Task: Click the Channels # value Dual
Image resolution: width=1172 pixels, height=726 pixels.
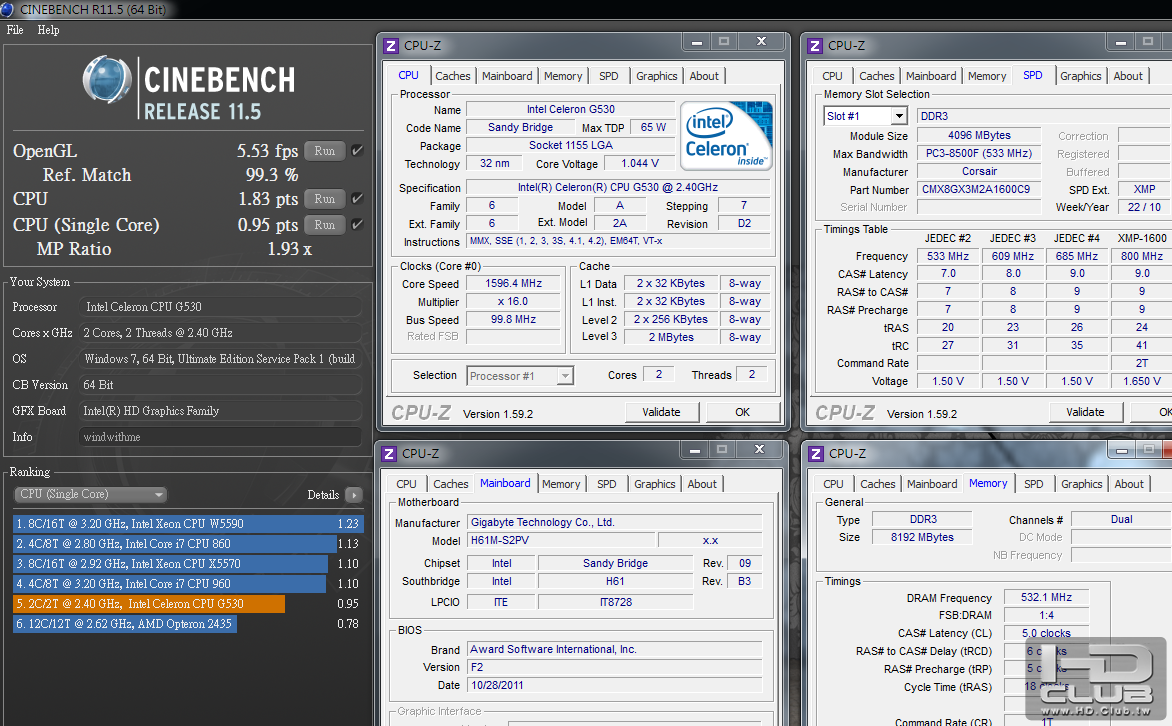Action: (x=1121, y=519)
